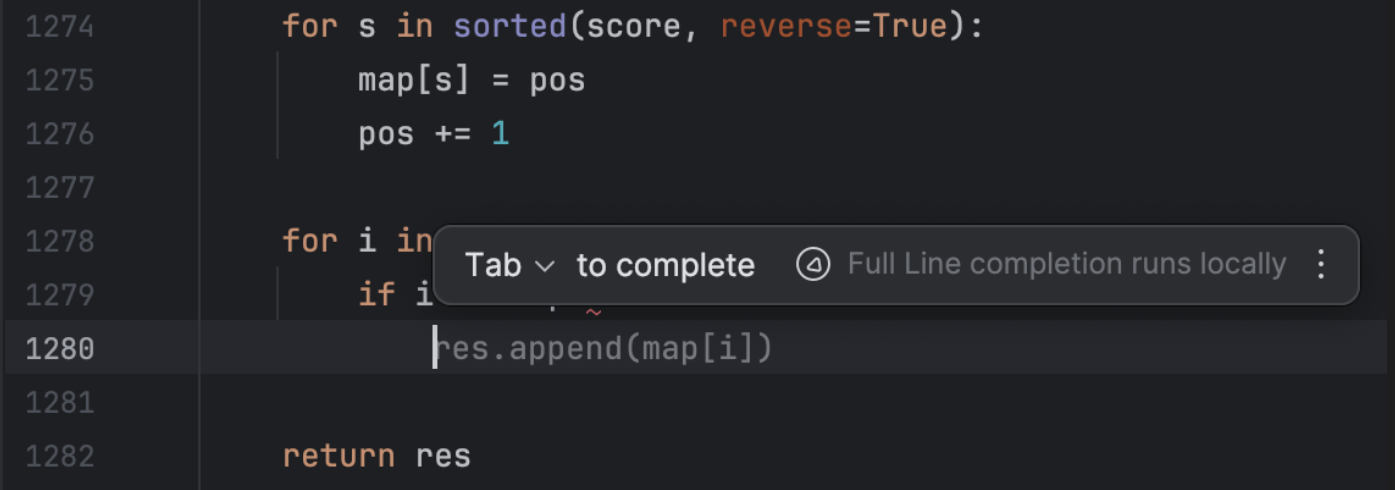Click the "True" value on line 1274
Screen dimensions: 1395x490
(x=910, y=27)
